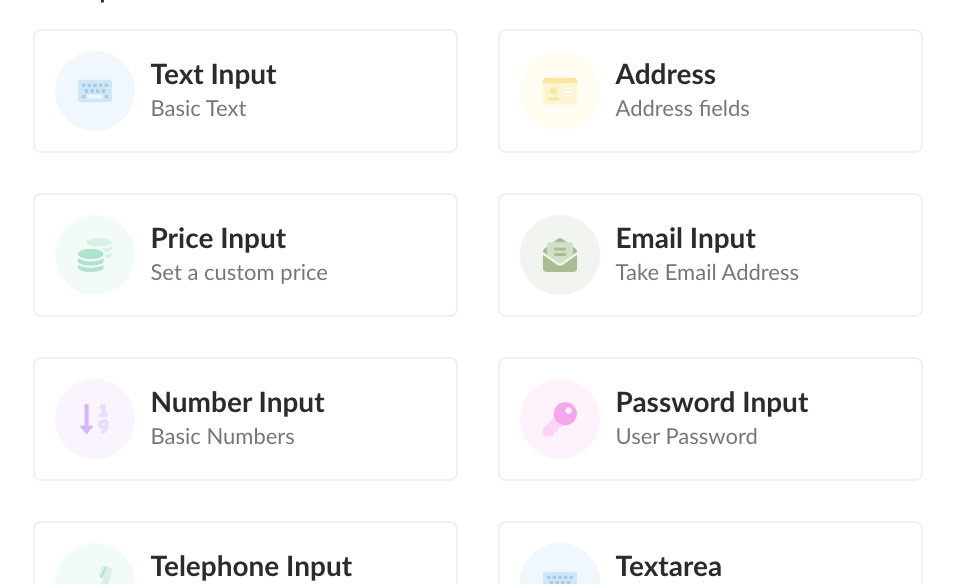This screenshot has height=584, width=954.
Task: Select the Password Input title
Action: [712, 403]
